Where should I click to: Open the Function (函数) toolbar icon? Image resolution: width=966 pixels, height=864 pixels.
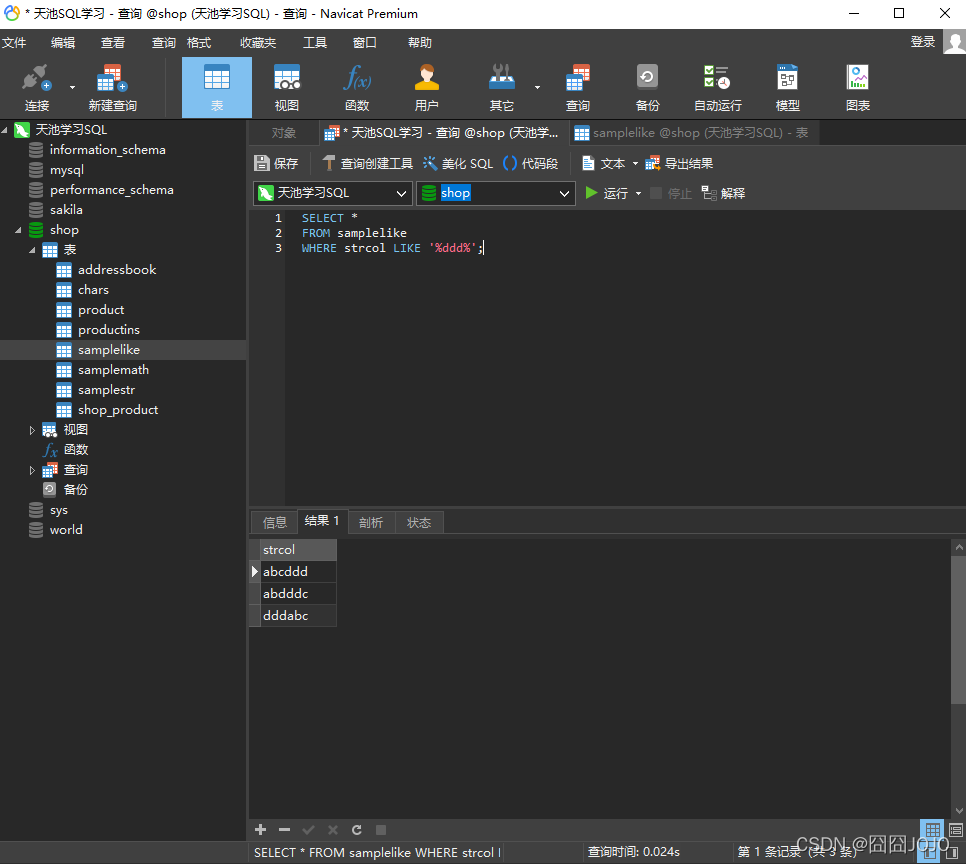pos(357,88)
